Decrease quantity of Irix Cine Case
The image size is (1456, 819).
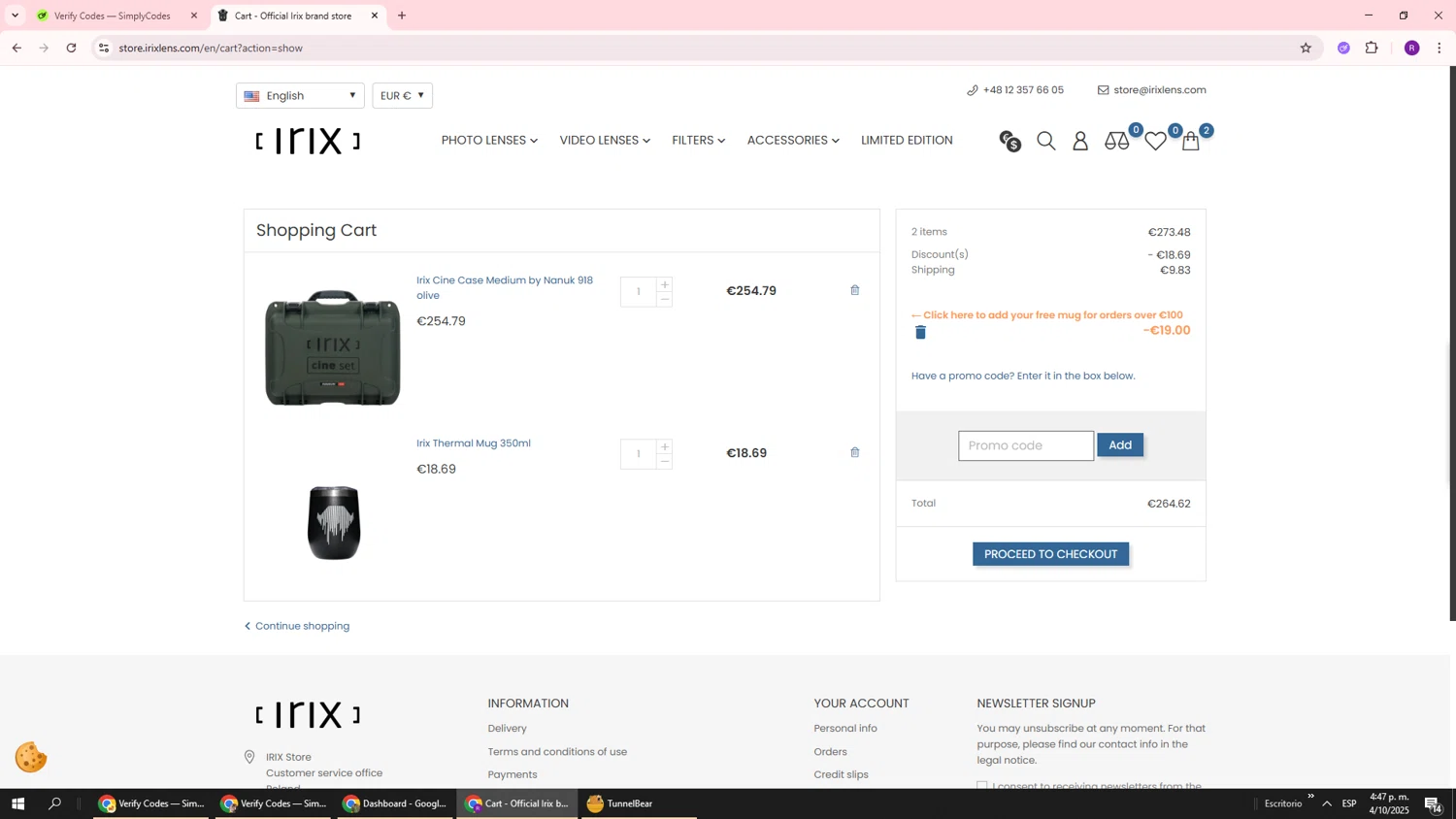click(665, 299)
